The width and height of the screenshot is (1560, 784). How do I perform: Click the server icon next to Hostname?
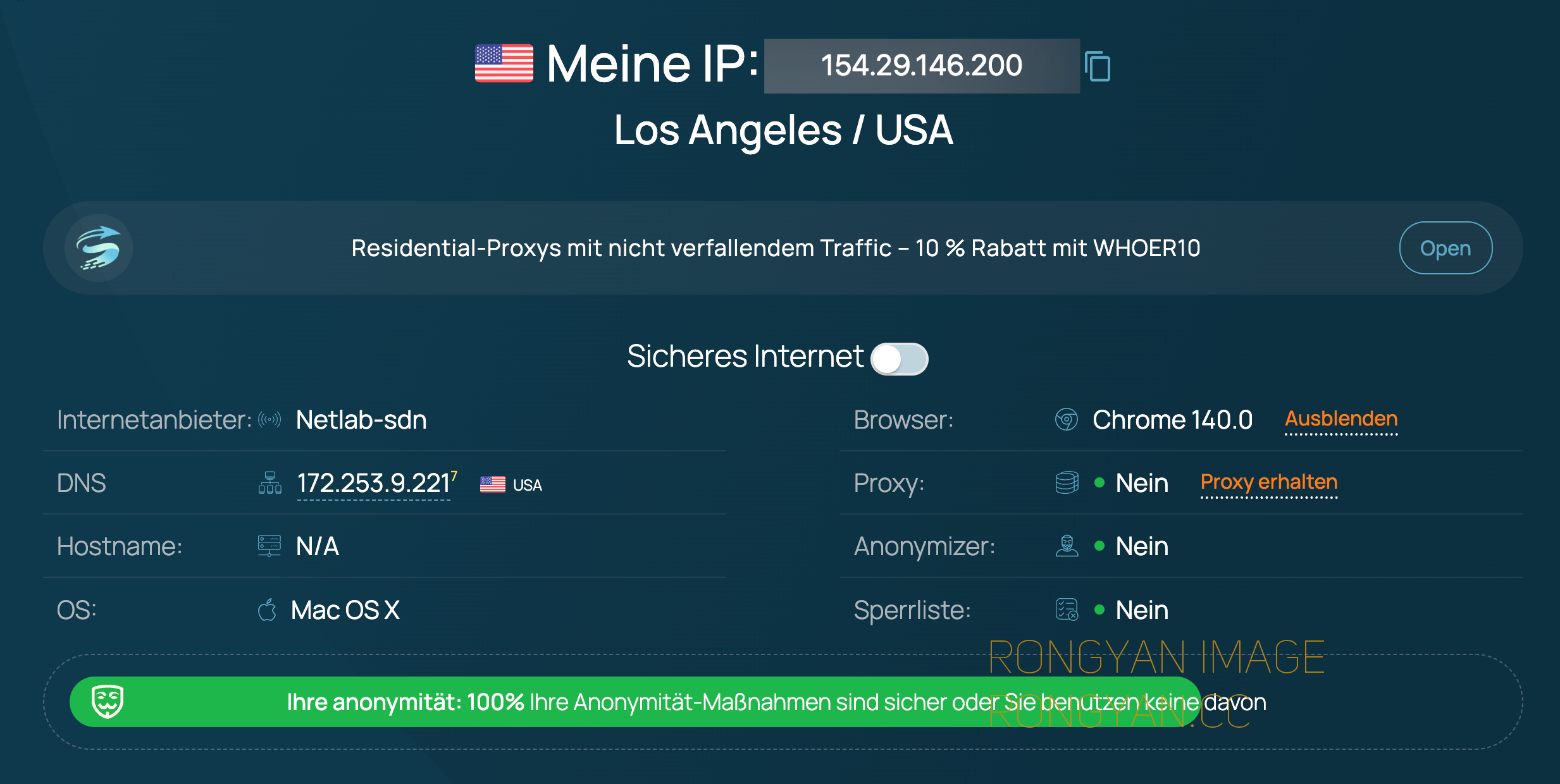pyautogui.click(x=269, y=546)
